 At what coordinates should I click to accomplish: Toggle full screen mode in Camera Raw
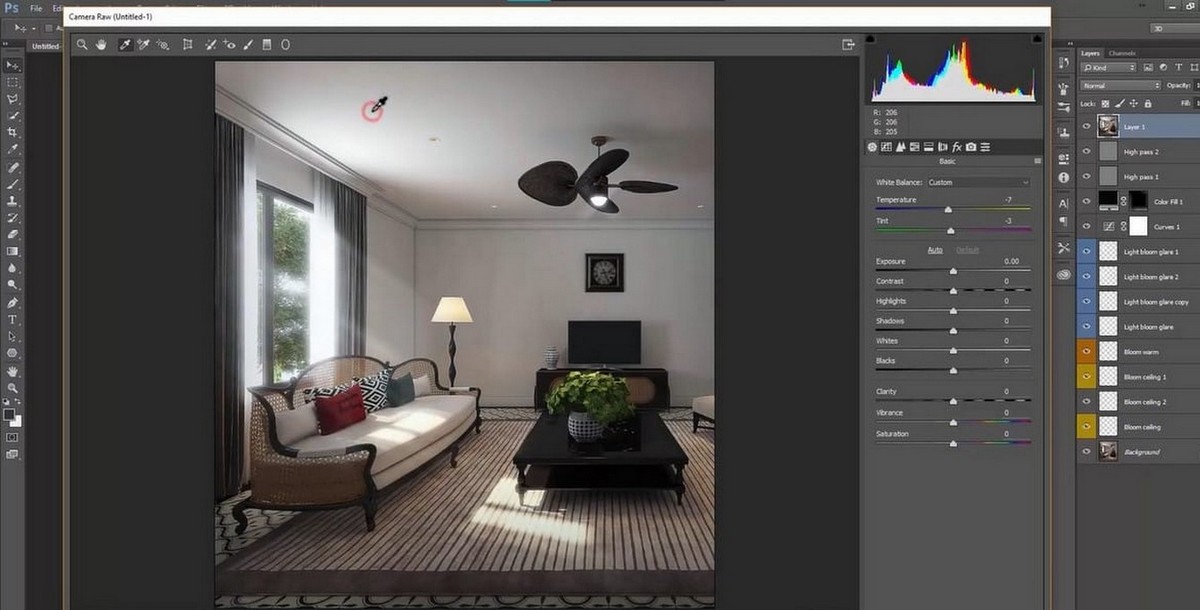coord(848,44)
